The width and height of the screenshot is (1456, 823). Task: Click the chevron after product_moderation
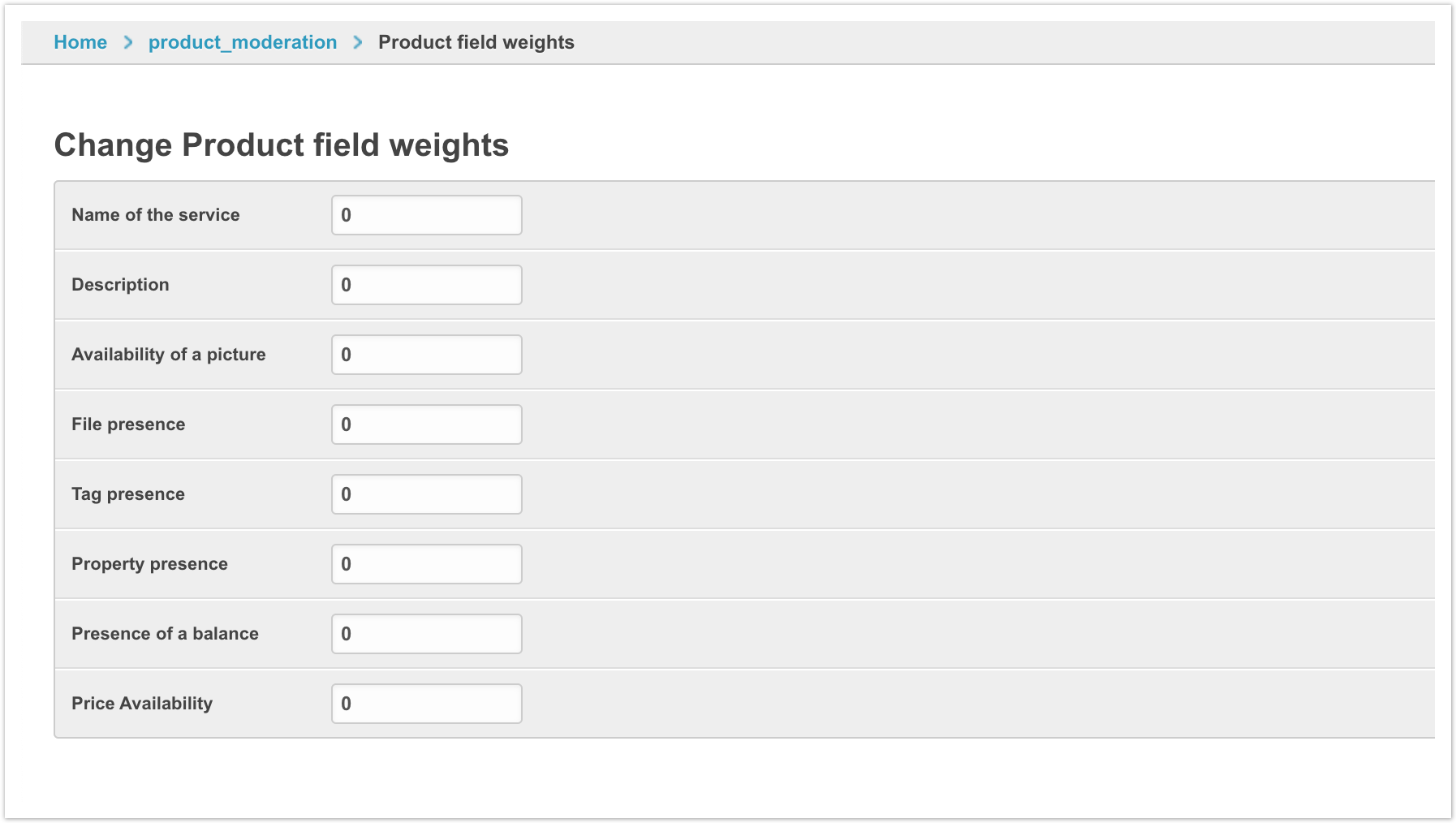click(x=358, y=42)
